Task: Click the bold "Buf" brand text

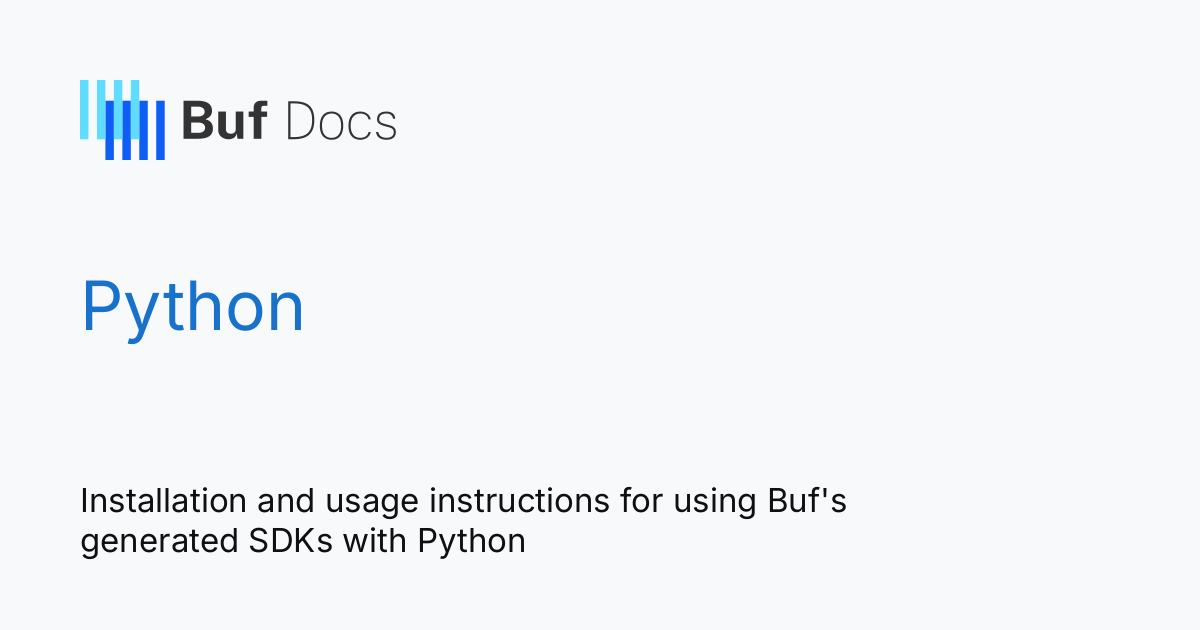Action: 224,122
